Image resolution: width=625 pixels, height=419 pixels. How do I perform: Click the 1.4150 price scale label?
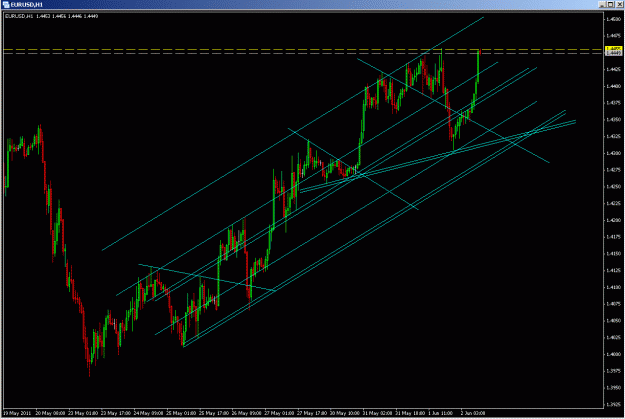[x=613, y=253]
